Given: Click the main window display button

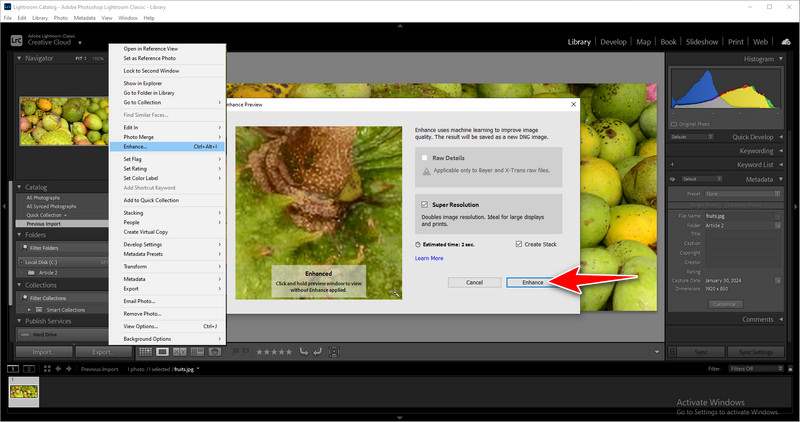Looking at the screenshot, I should pos(13,368).
